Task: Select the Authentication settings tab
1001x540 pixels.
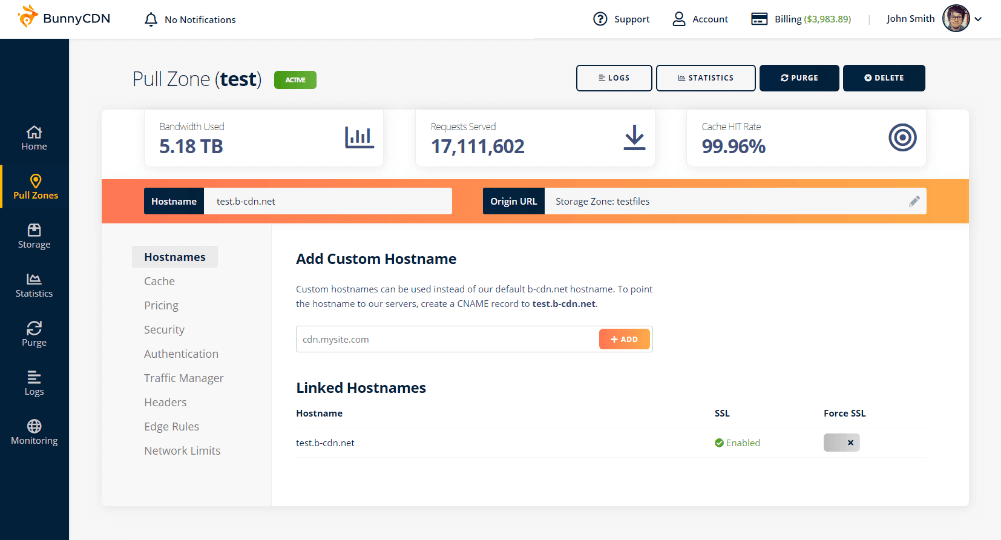Action: [181, 354]
